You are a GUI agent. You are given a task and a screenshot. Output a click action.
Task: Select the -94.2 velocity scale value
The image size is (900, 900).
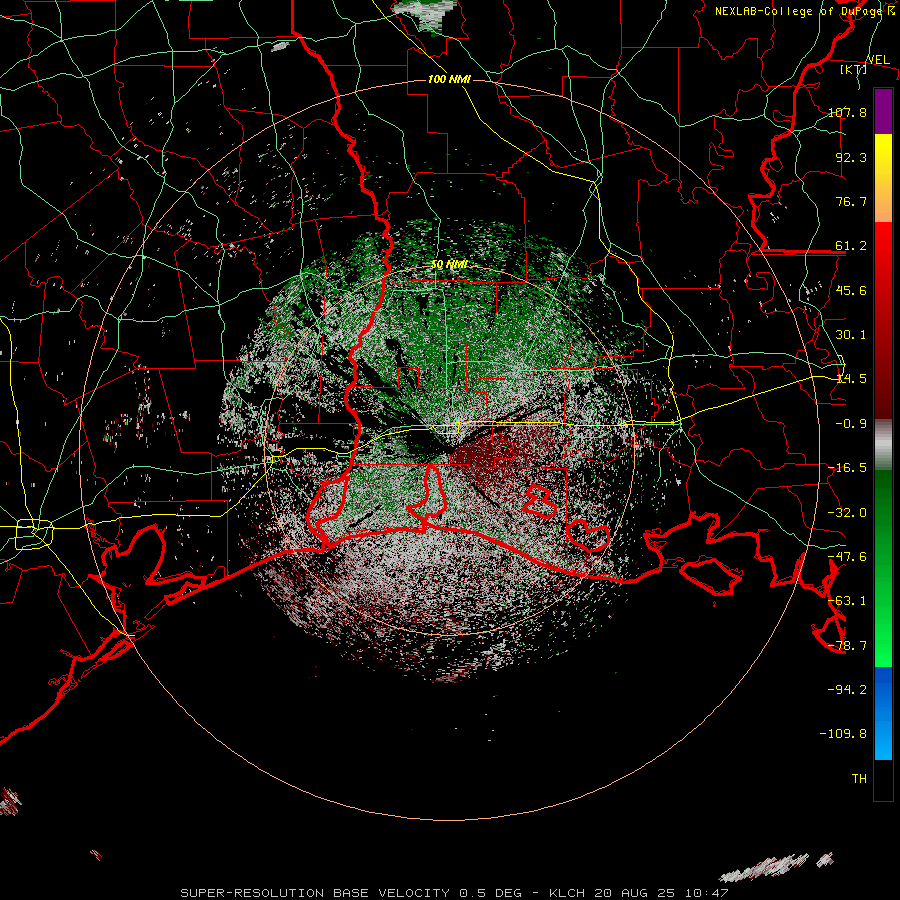click(x=847, y=690)
